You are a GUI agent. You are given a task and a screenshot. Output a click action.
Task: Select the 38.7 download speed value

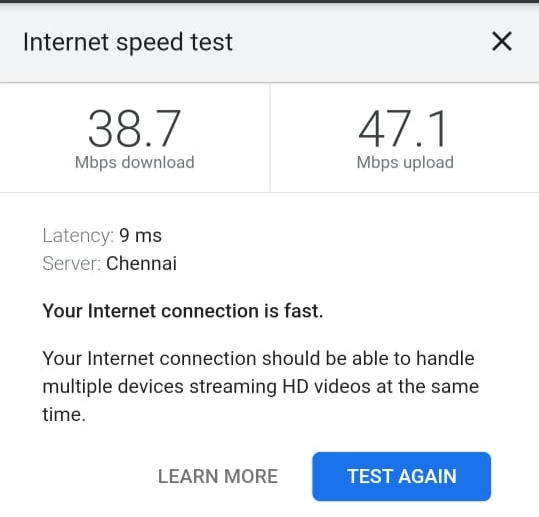(x=134, y=129)
